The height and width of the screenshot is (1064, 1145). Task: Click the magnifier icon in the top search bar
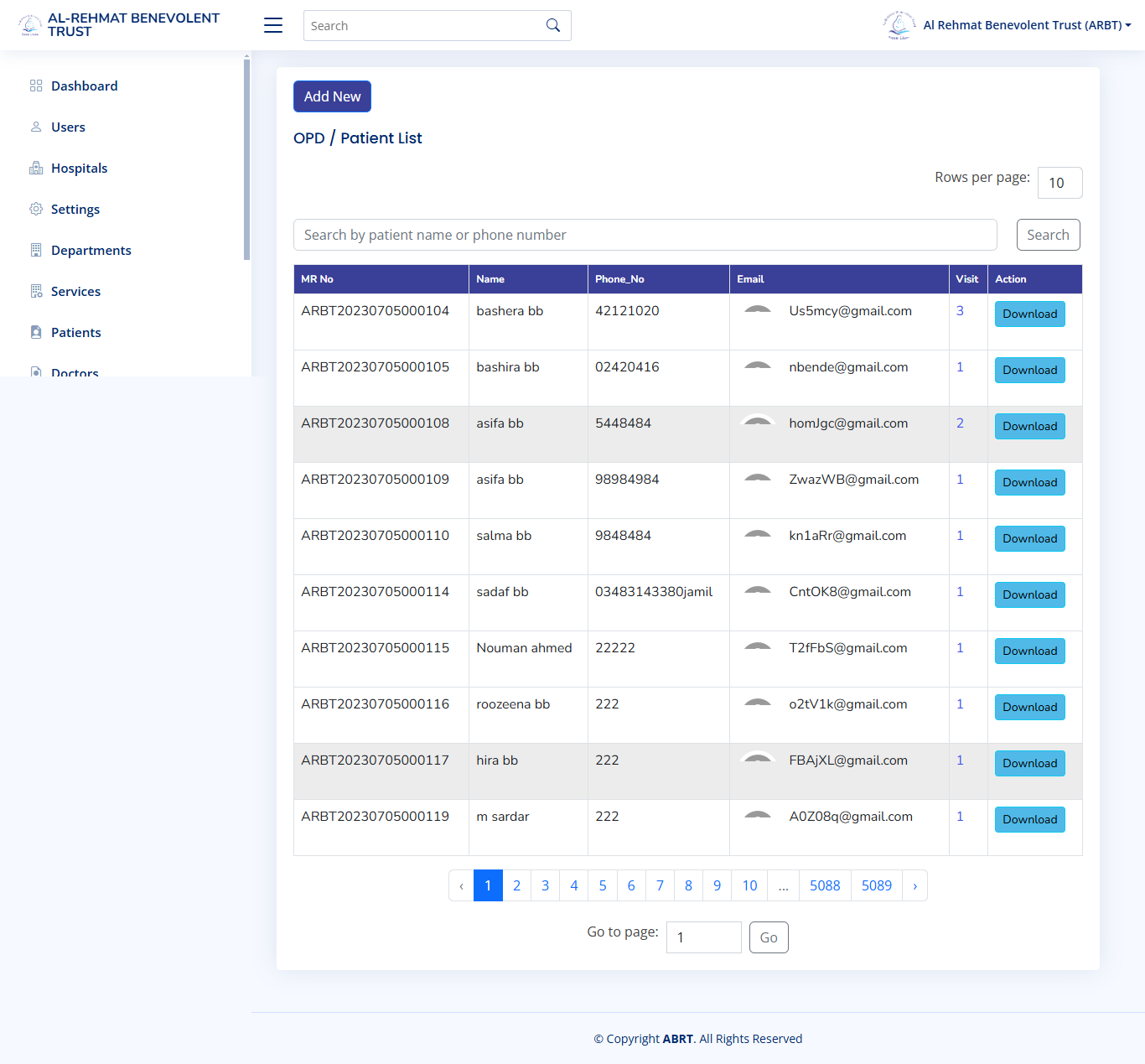pyautogui.click(x=552, y=25)
